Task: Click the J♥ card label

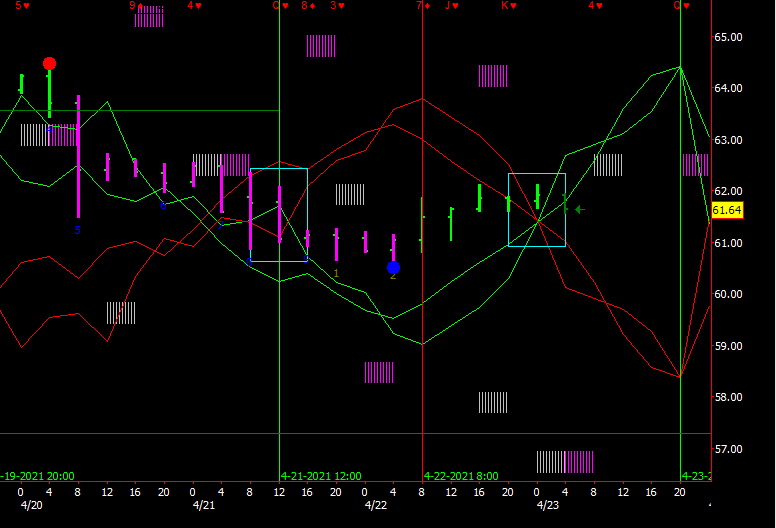Action: [452, 5]
